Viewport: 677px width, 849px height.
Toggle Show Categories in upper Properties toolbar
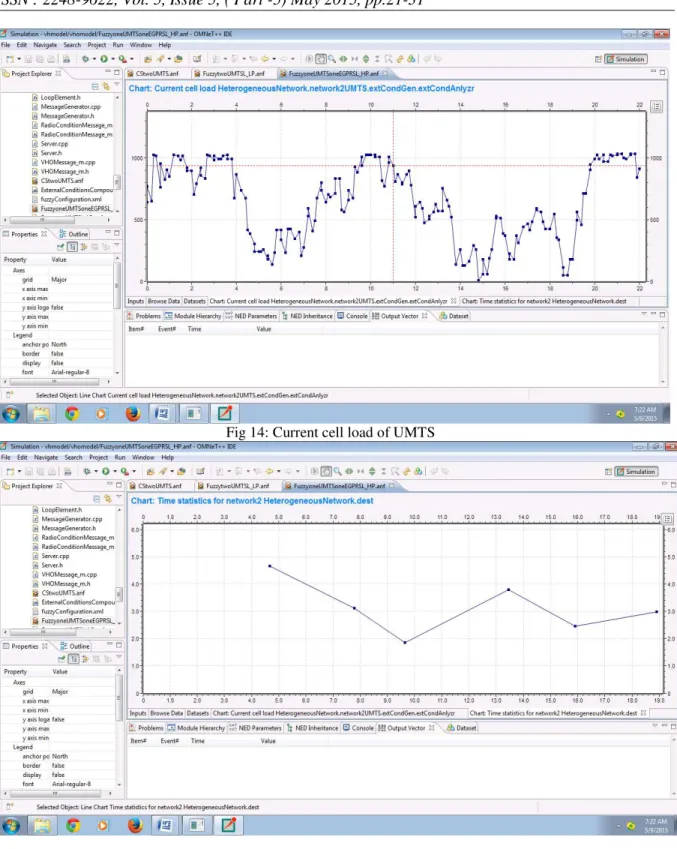tap(73, 247)
